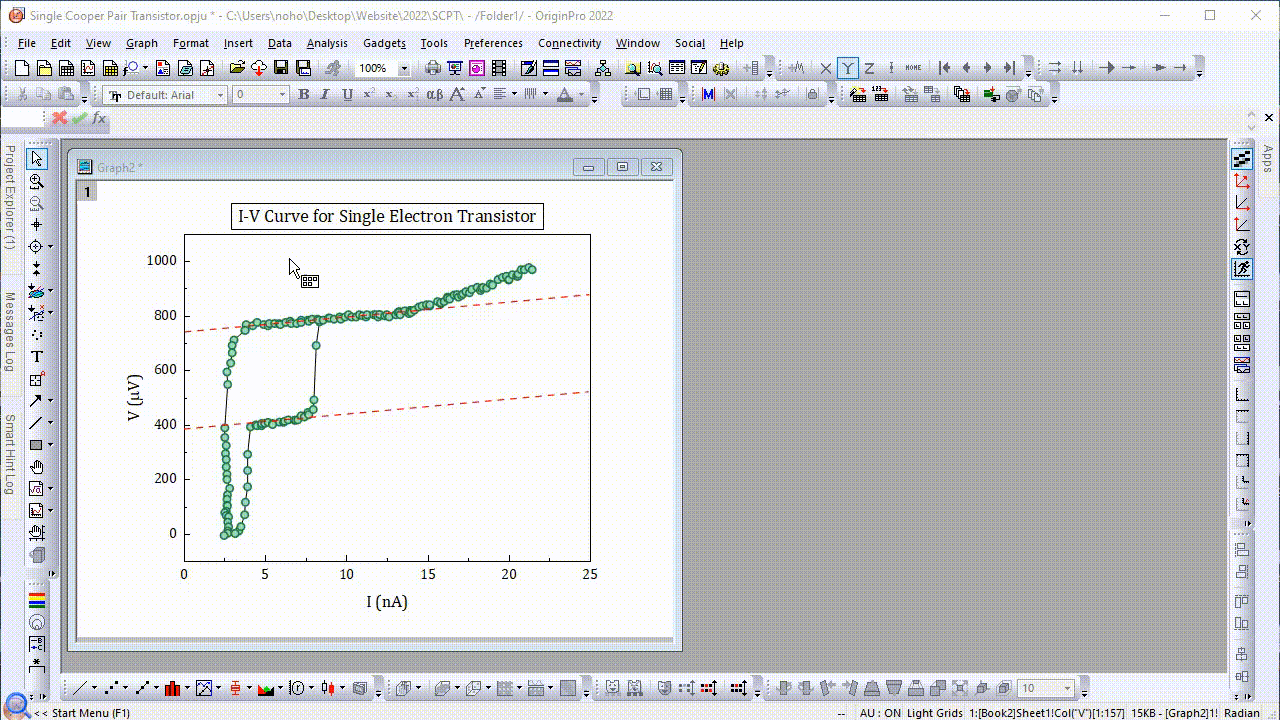1280x720 pixels.
Task: Expand the font color dropdown arrow
Action: pos(580,95)
